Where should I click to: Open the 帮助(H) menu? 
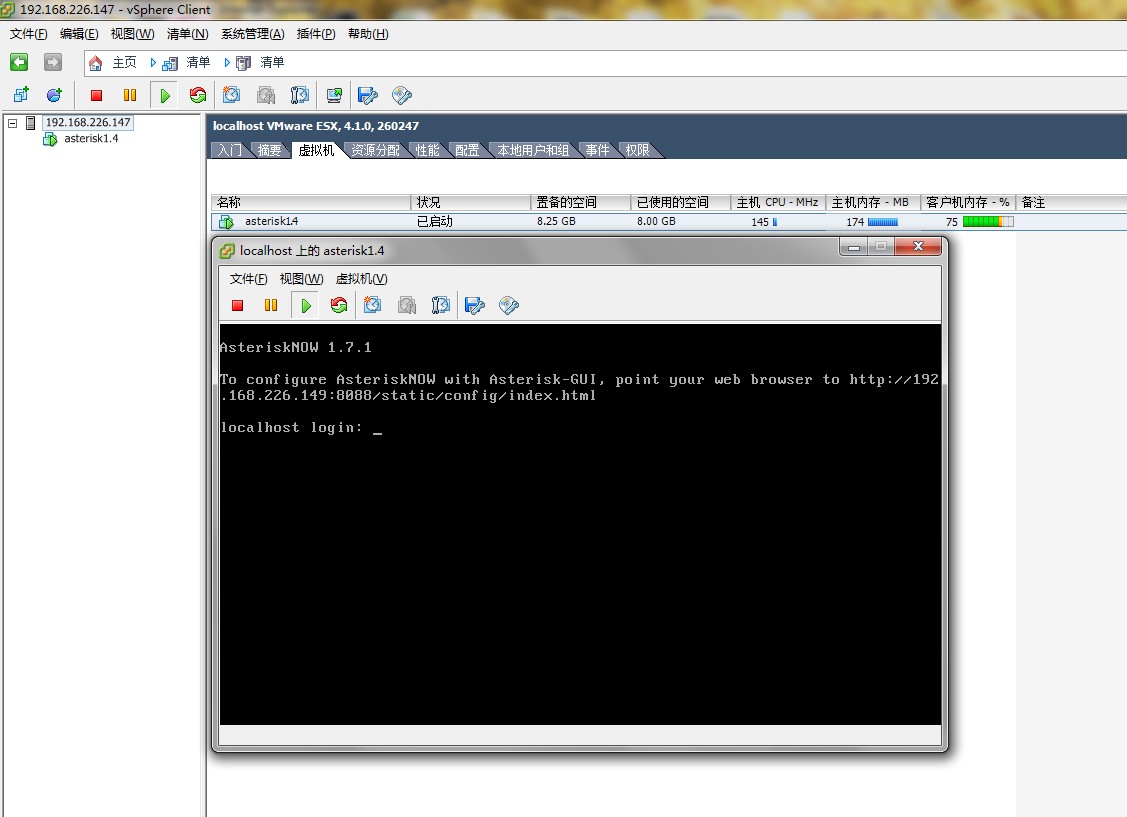[x=368, y=34]
